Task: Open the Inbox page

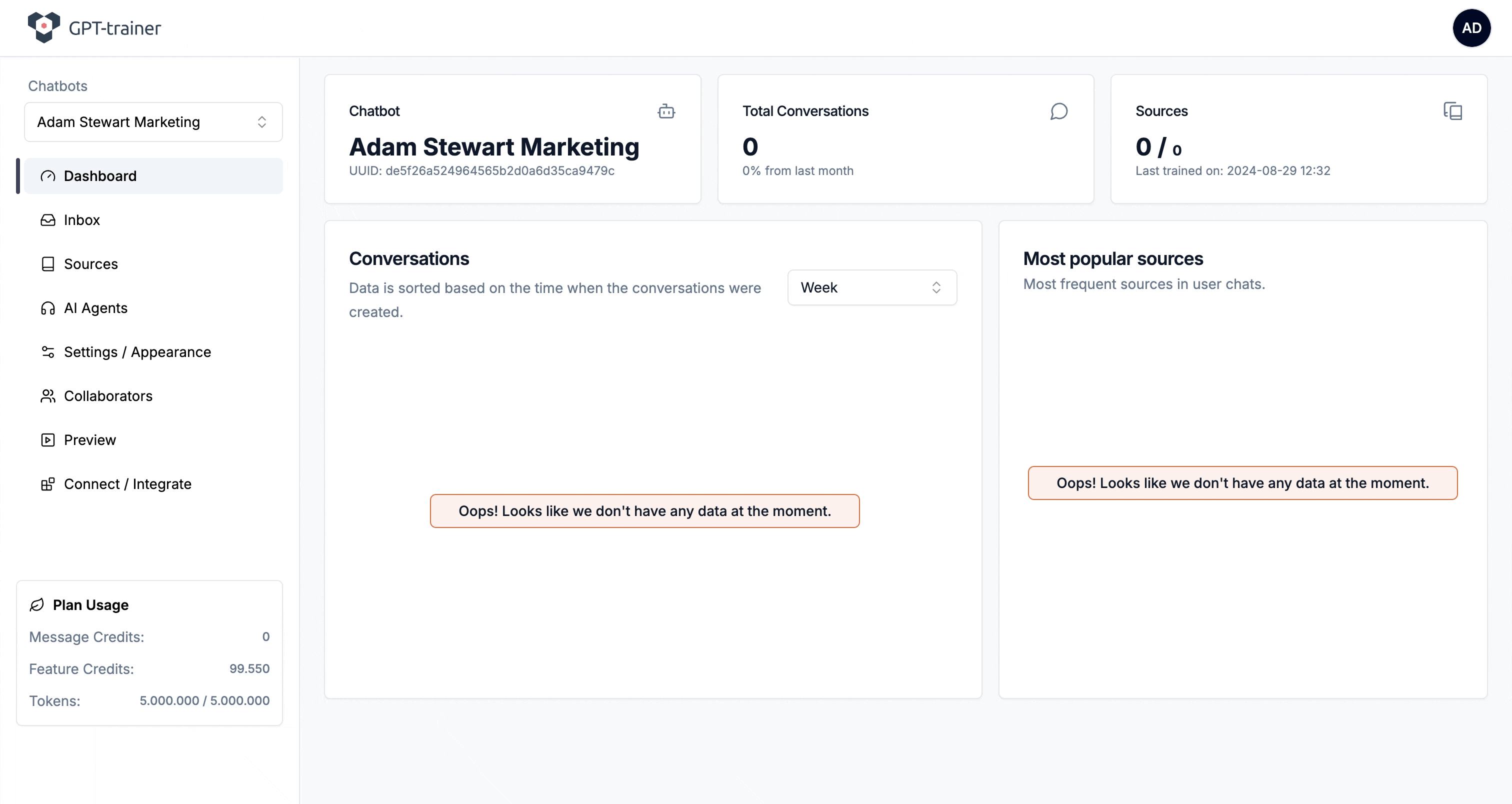Action: [x=153, y=220]
